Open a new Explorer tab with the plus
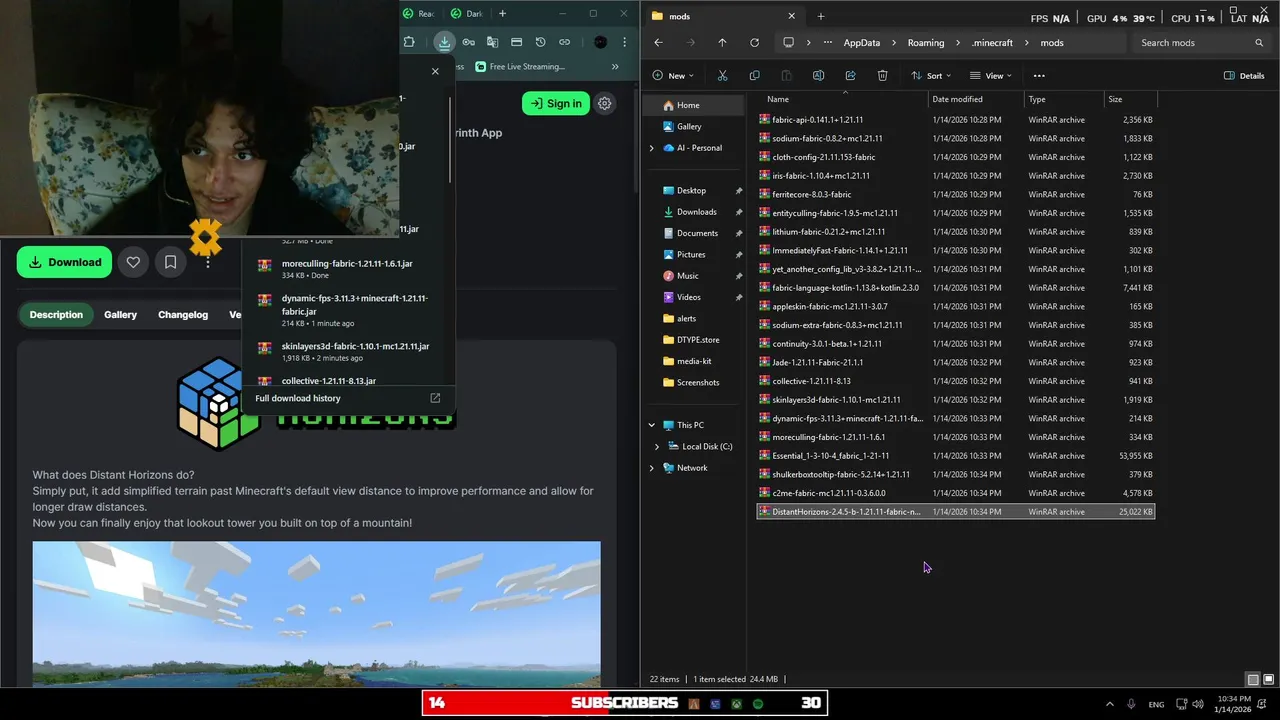1280x720 pixels. point(821,16)
